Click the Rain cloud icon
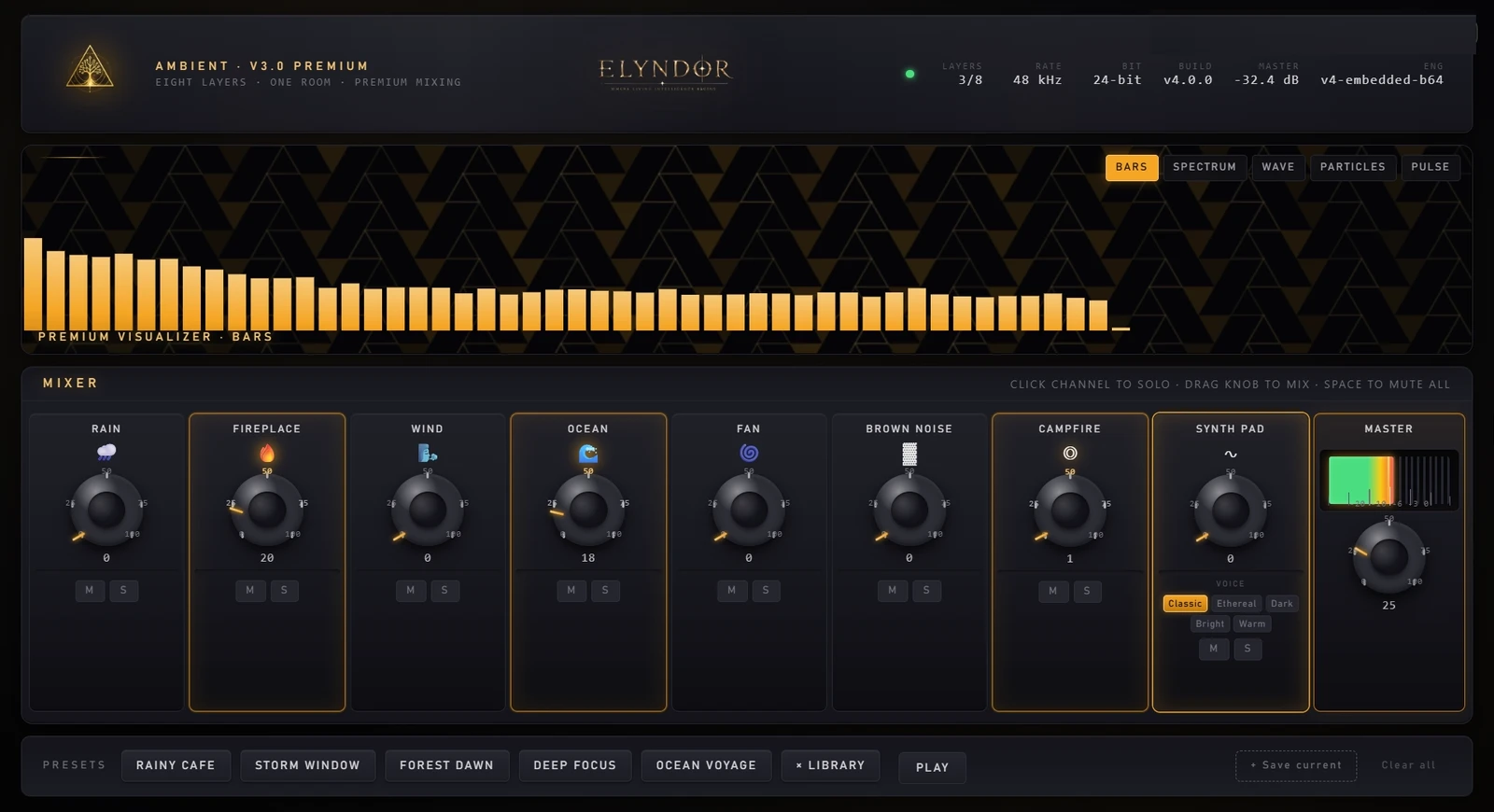This screenshot has height=812, width=1494. [106, 453]
